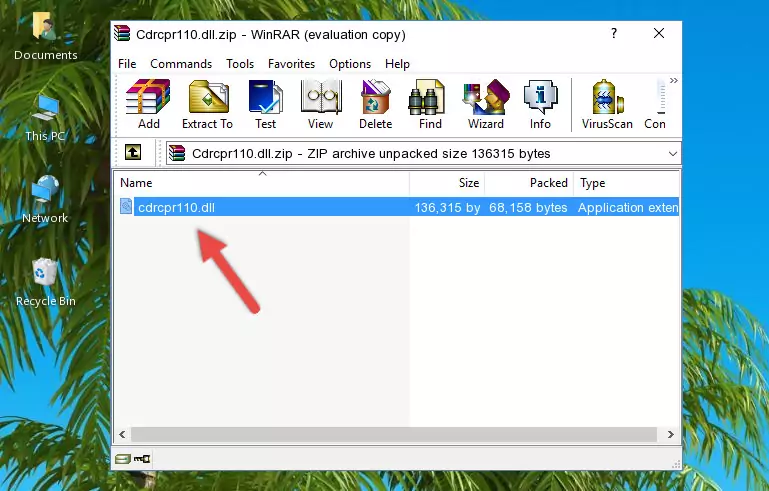This screenshot has width=769, height=491.
Task: Select the This PC desktop icon
Action: pos(45,118)
